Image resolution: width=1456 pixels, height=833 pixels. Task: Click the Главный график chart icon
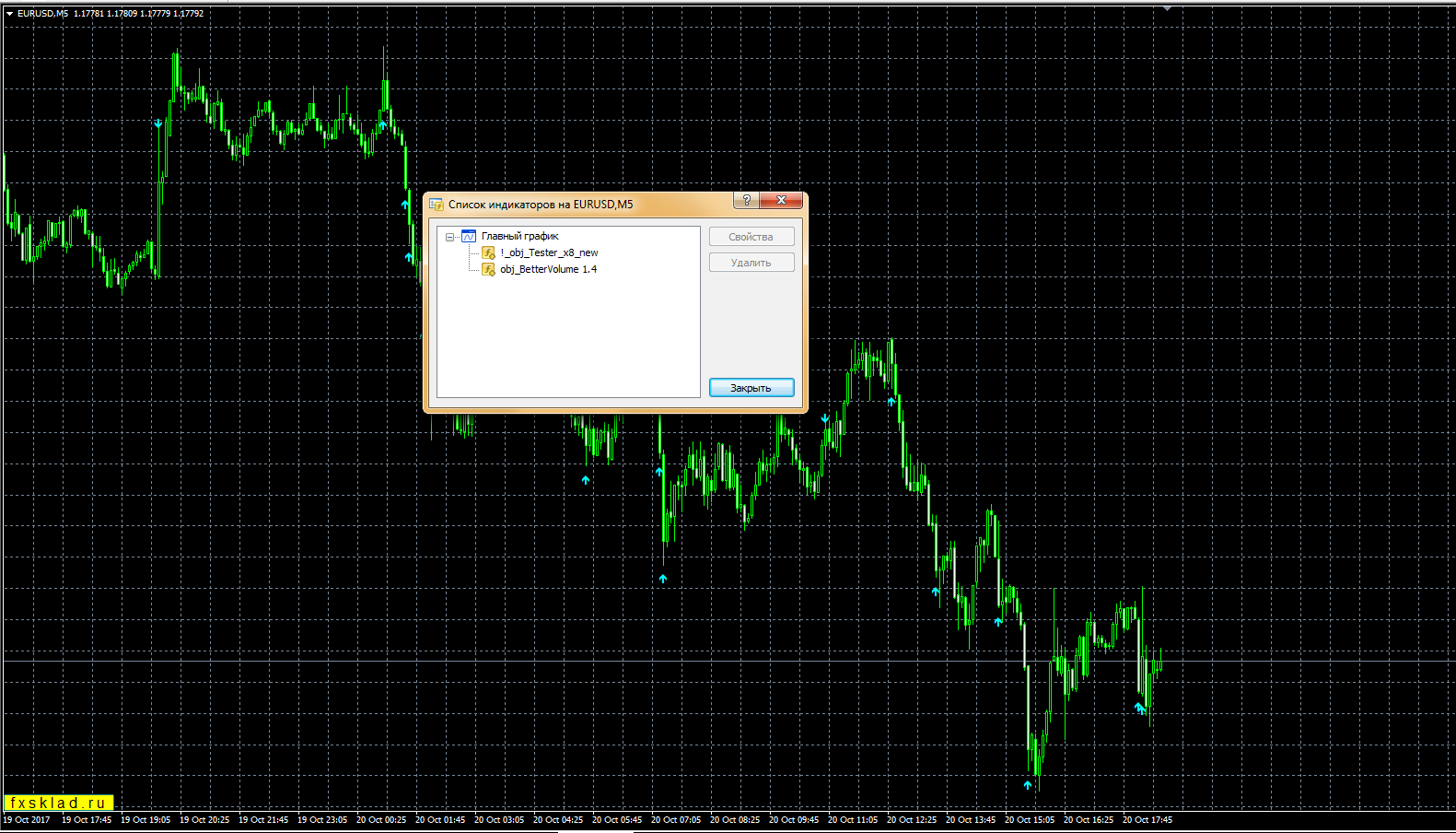point(469,236)
